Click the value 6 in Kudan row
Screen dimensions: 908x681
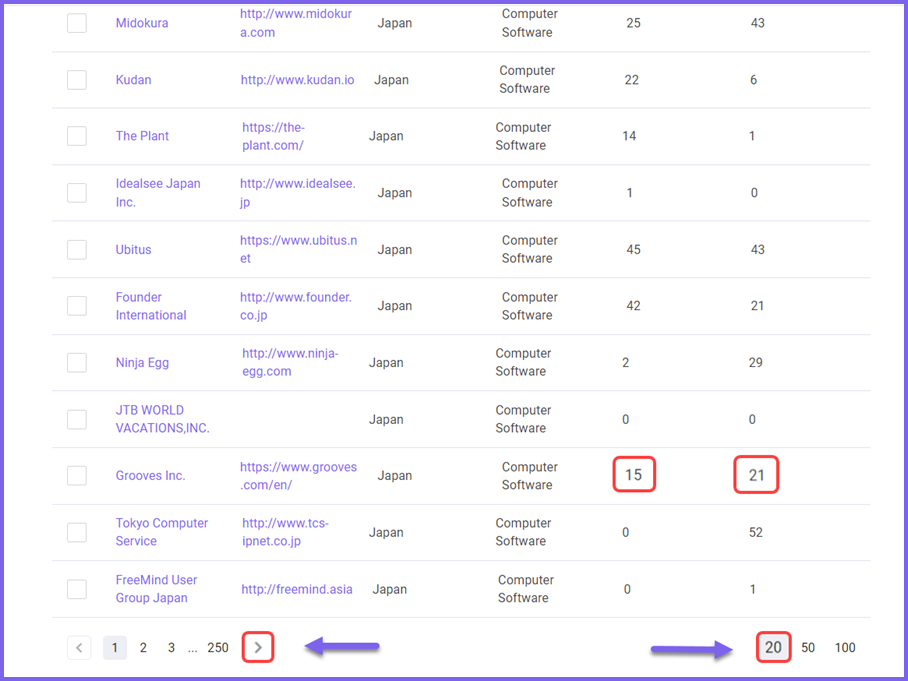click(753, 80)
